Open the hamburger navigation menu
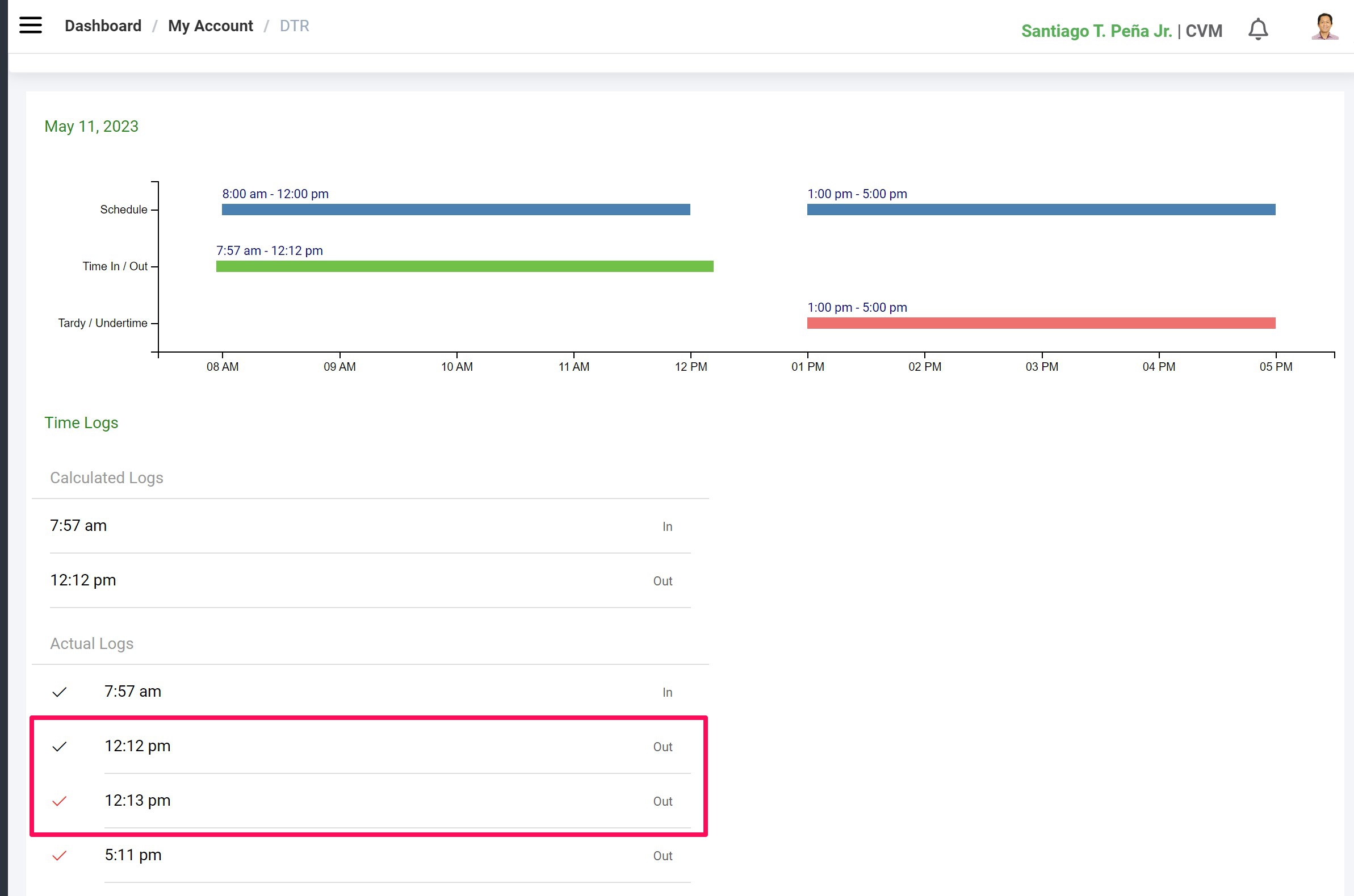Screen dimensions: 1354x896 pyautogui.click(x=30, y=25)
